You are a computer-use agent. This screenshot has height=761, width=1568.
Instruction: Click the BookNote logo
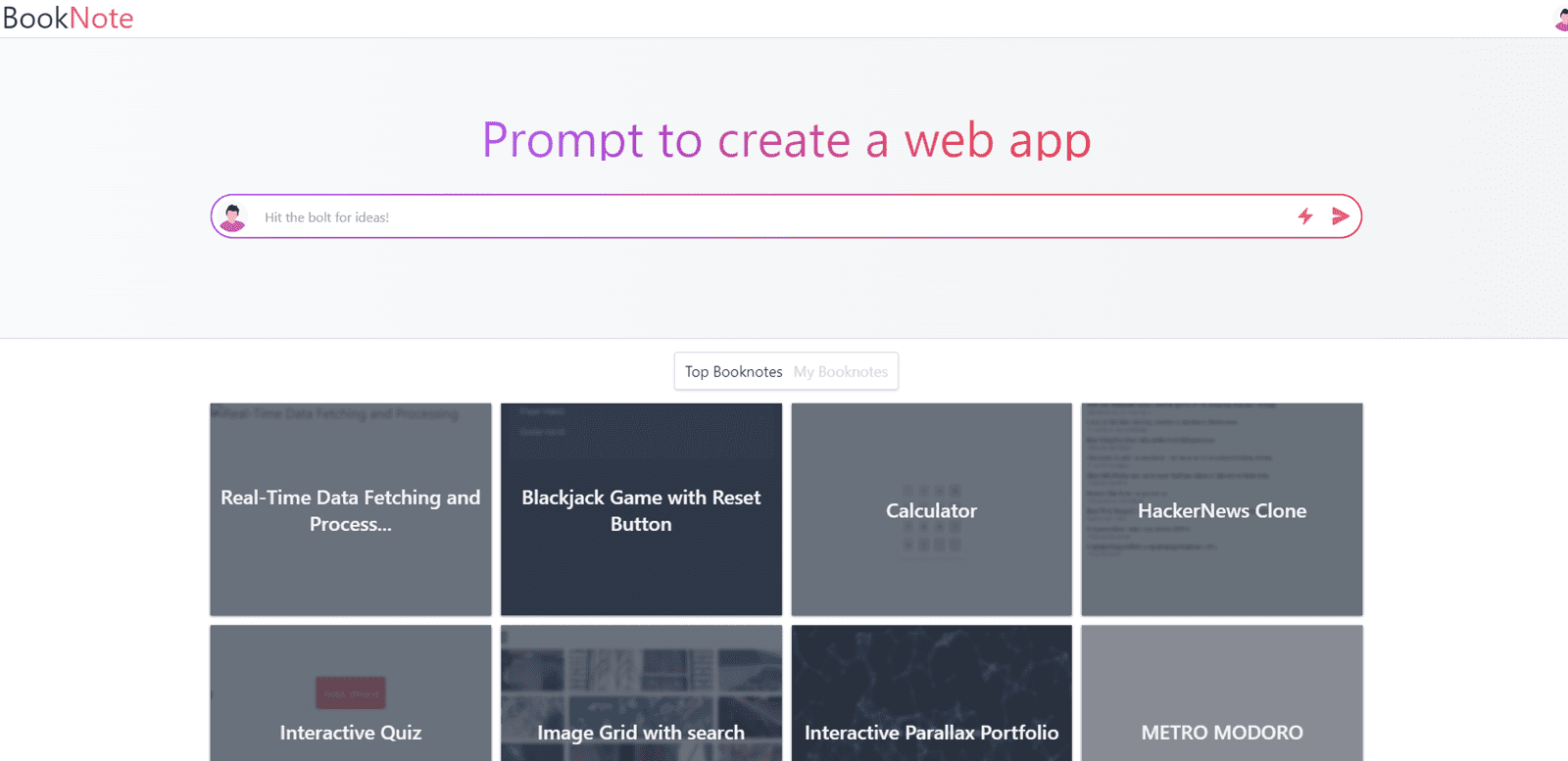coord(68,19)
